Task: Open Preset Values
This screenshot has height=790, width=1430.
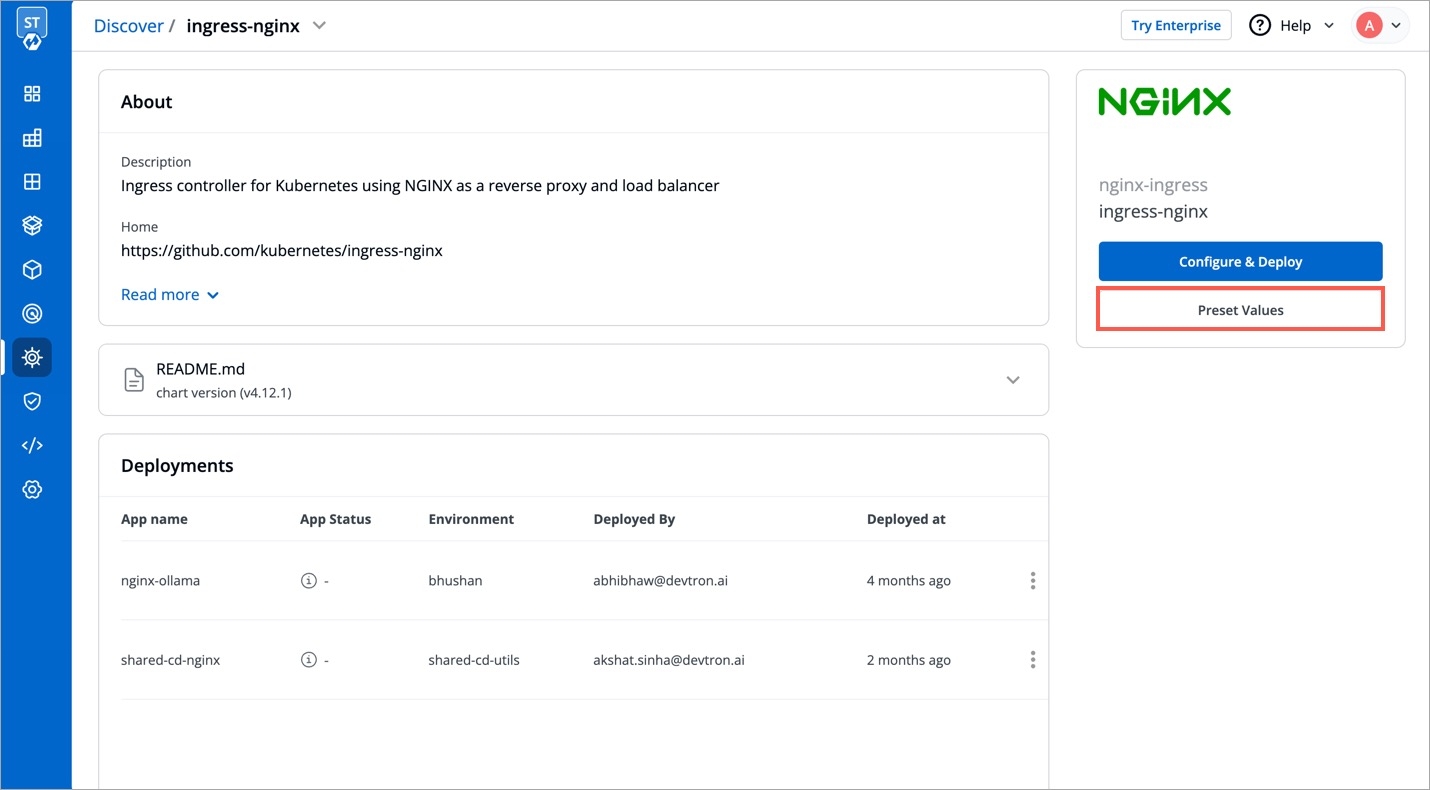Action: 1240,310
